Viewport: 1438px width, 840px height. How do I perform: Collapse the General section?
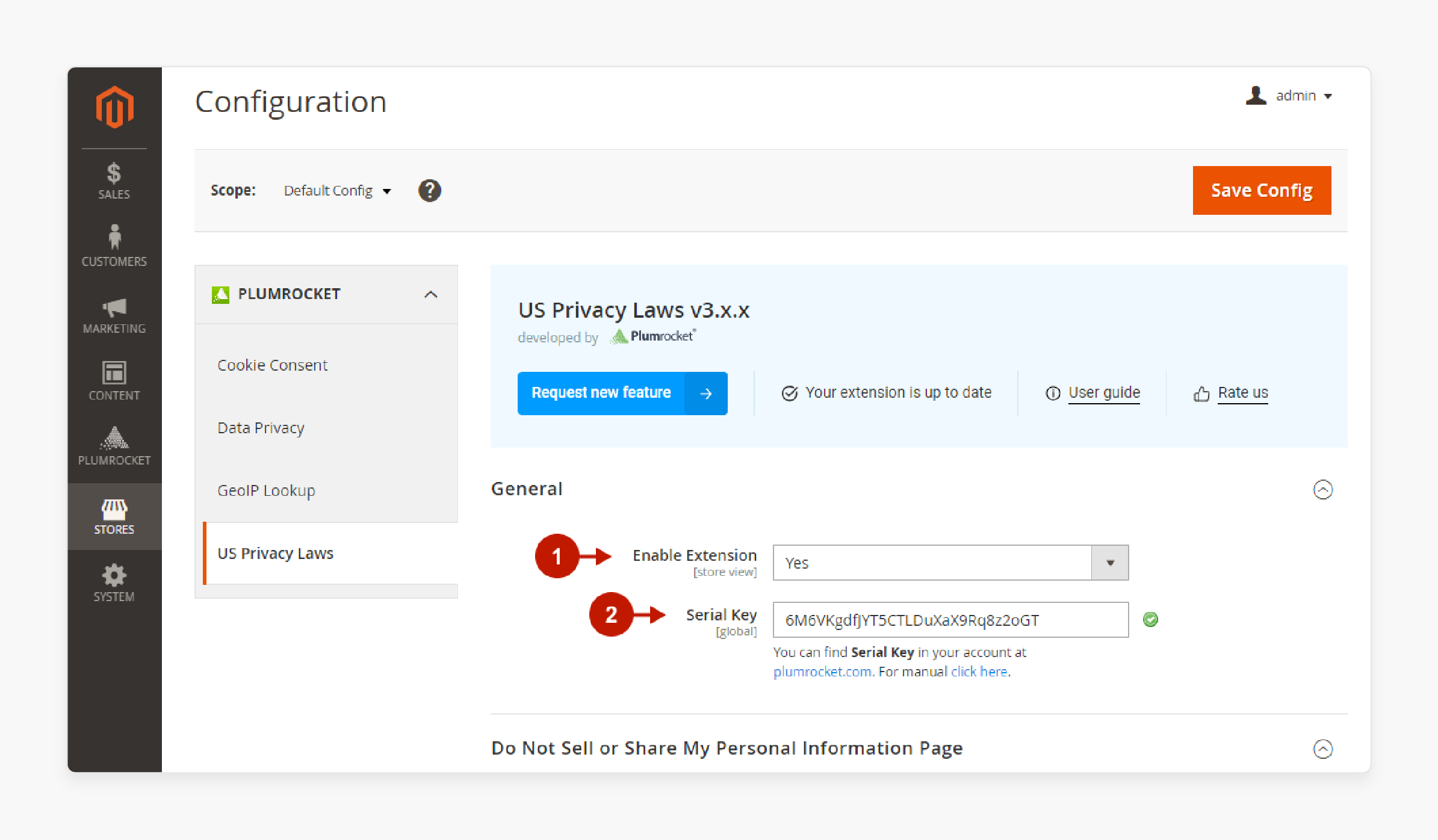point(1322,489)
